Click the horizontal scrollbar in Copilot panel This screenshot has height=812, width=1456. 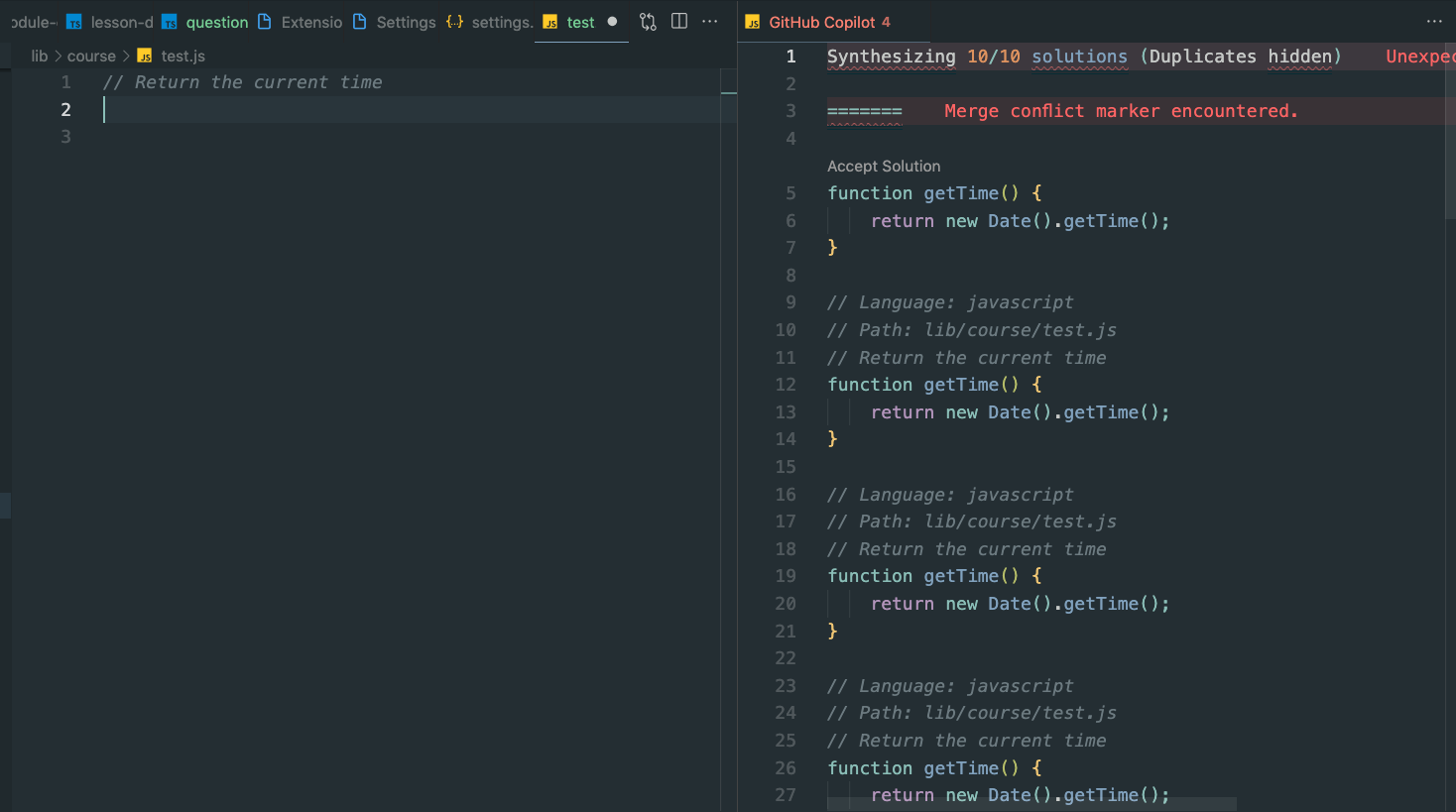1031,804
